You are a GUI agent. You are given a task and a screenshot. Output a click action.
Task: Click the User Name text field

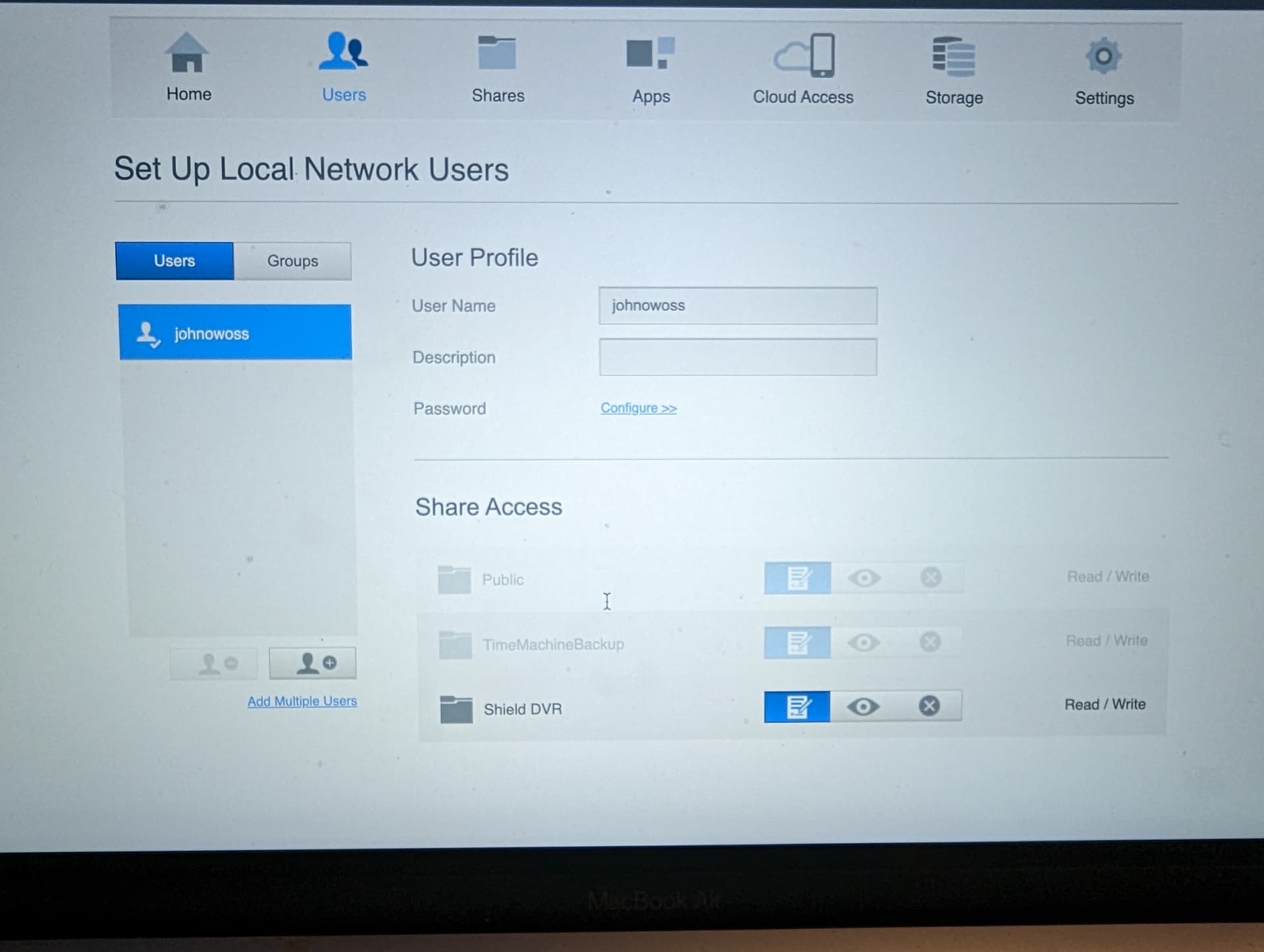click(737, 305)
